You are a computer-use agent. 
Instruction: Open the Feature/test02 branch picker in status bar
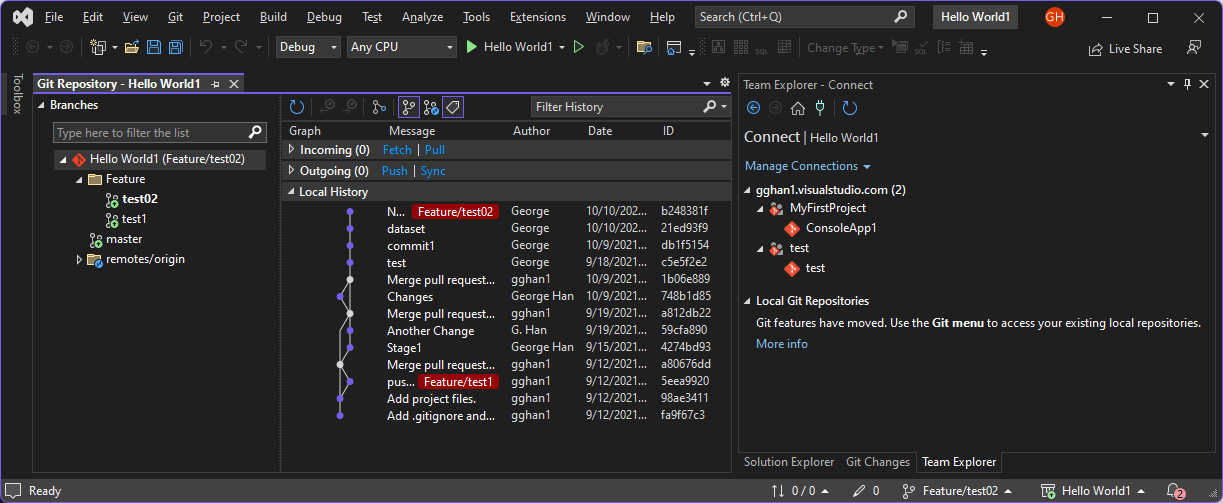tap(956, 491)
